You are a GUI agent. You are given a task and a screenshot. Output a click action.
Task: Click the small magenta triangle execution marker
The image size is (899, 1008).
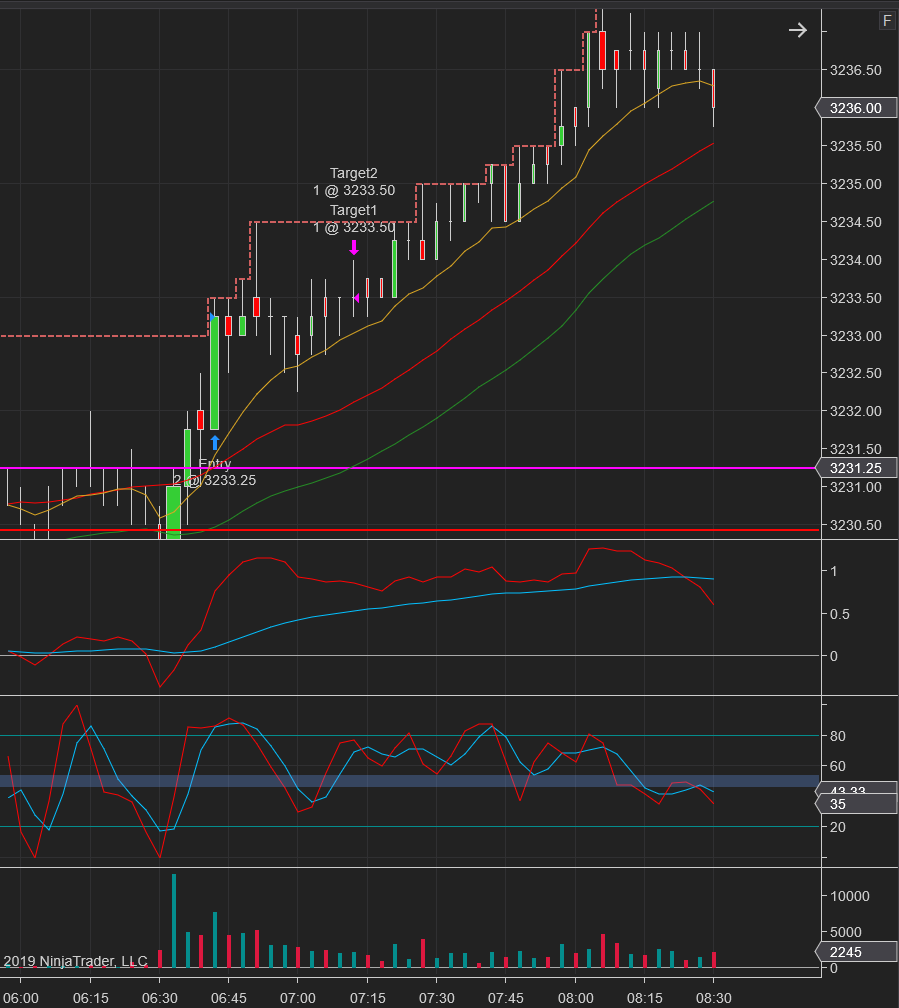tap(356, 298)
